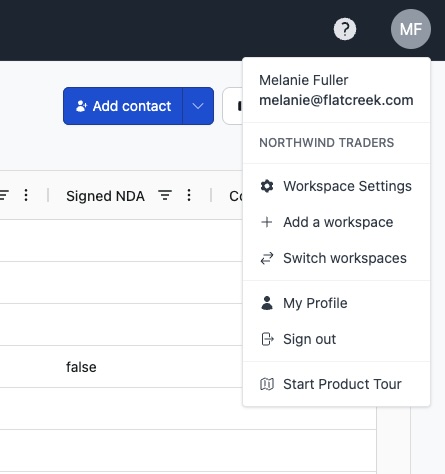Select the Start Product Tour option

pyautogui.click(x=337, y=384)
